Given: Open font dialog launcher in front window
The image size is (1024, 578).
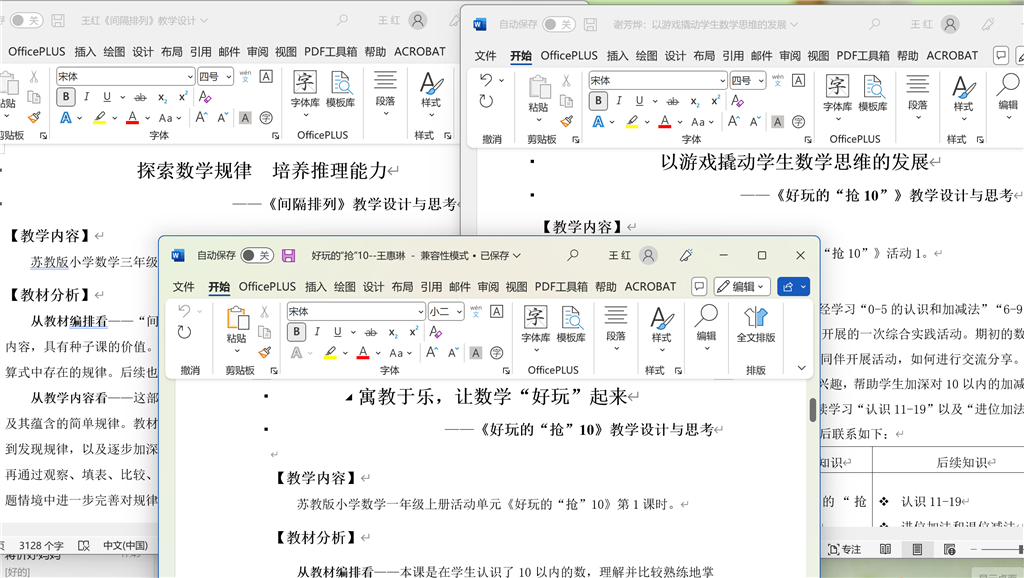Looking at the screenshot, I should tap(506, 370).
